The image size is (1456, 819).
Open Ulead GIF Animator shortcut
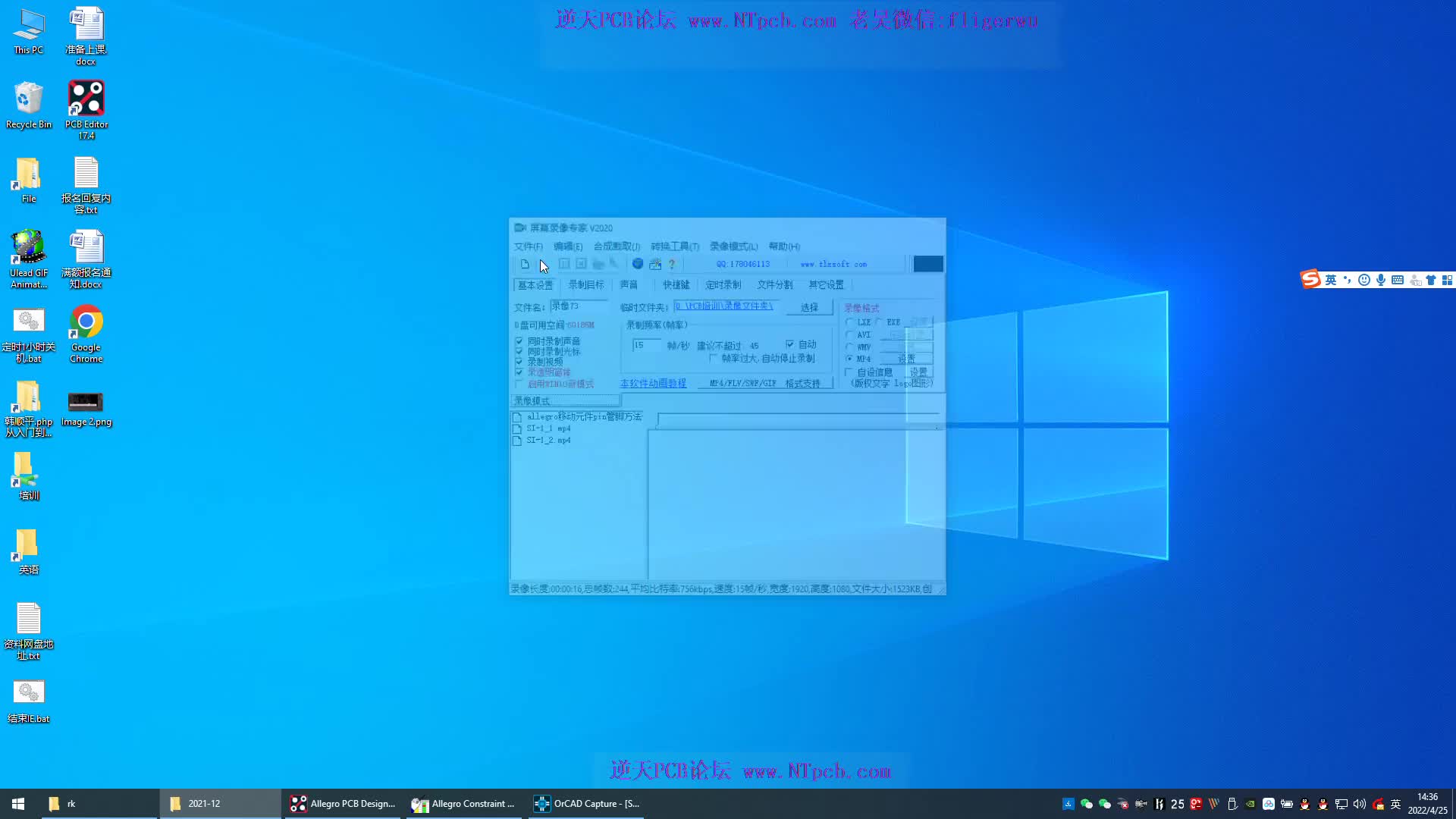click(x=29, y=260)
